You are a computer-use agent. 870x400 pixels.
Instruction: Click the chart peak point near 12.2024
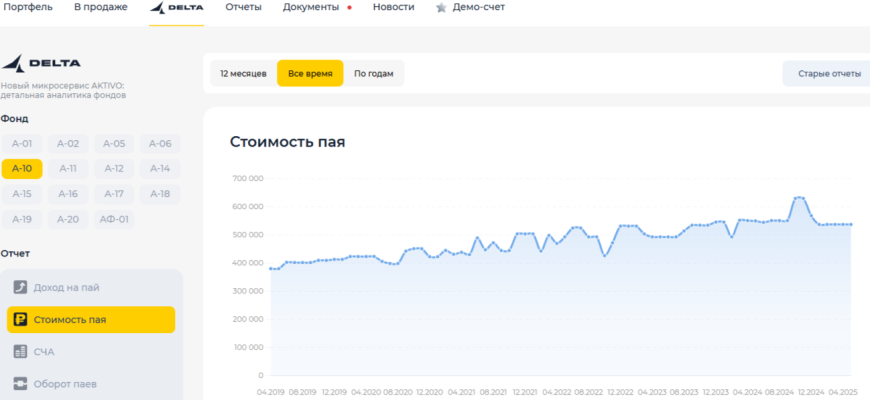point(798,198)
